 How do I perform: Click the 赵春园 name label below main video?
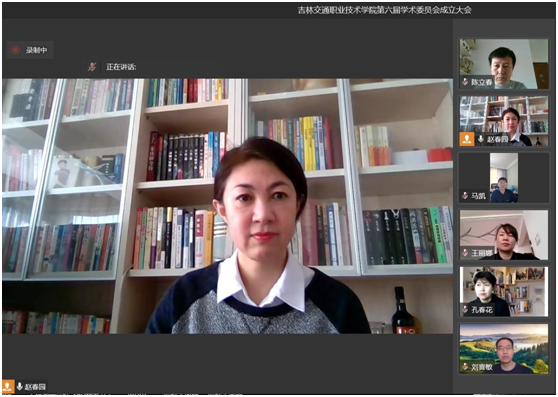click(35, 387)
